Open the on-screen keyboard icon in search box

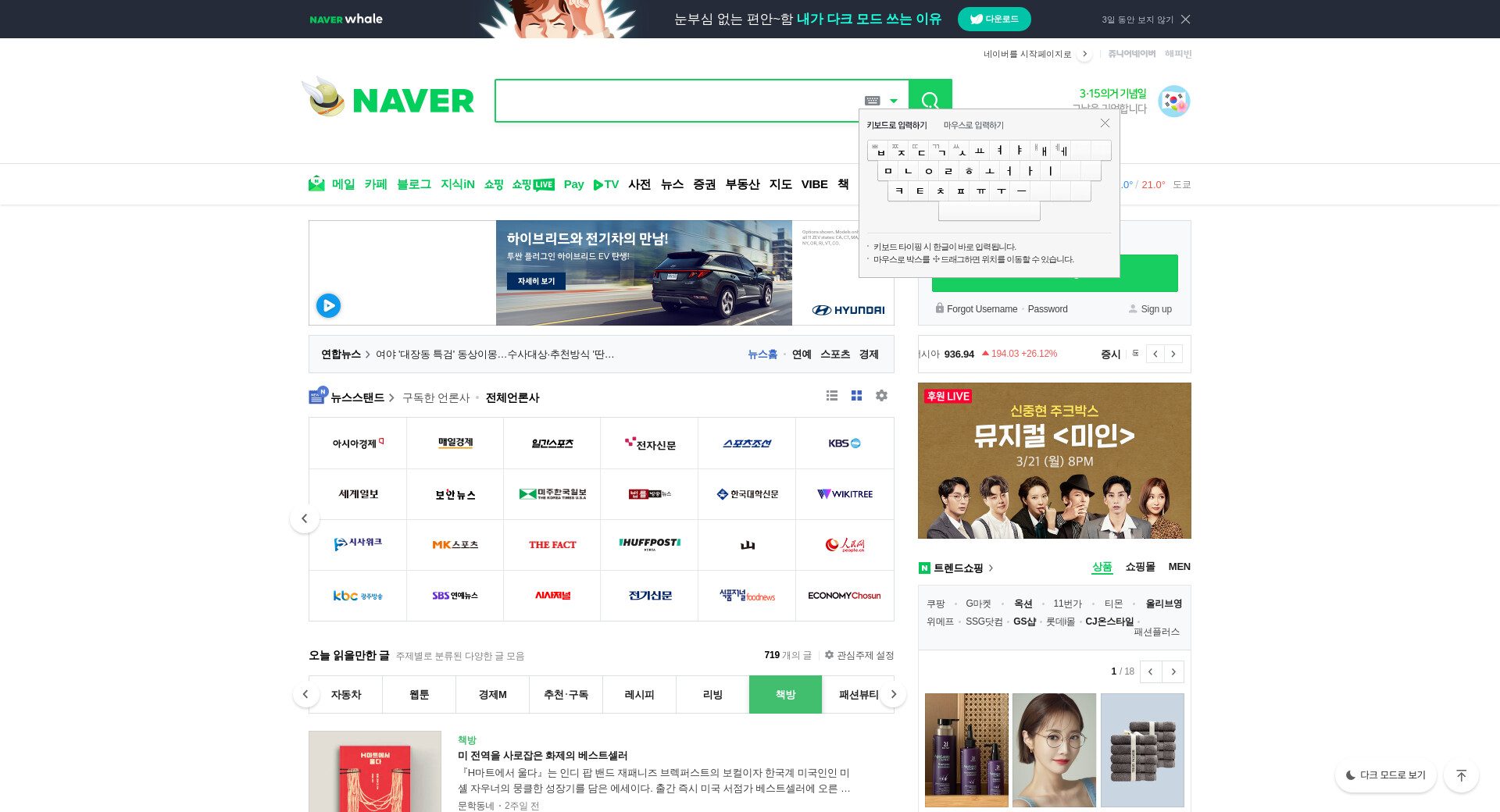[x=873, y=101]
